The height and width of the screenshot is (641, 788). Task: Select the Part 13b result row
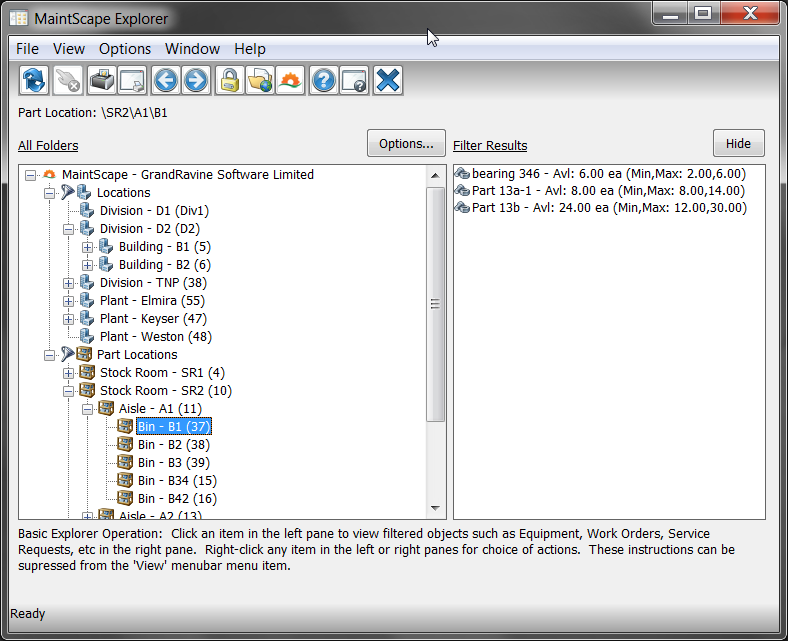click(x=601, y=207)
